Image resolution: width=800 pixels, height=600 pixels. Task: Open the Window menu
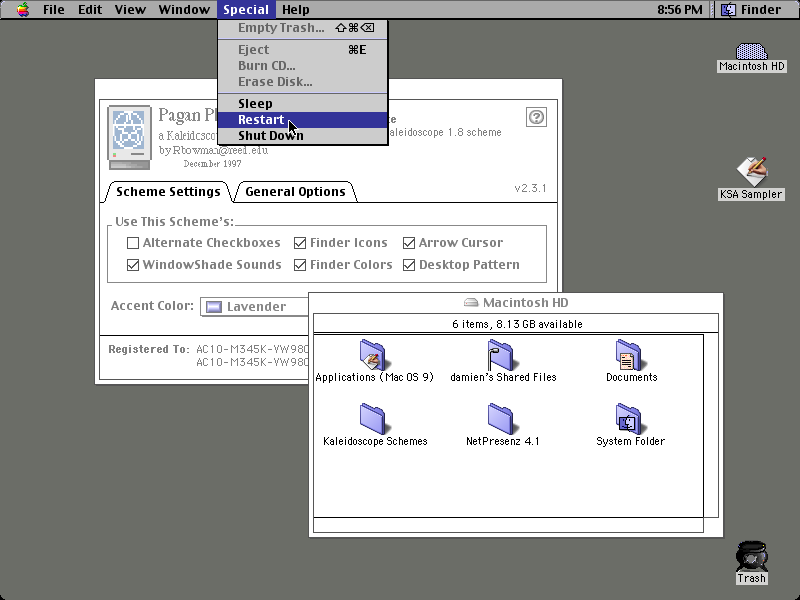pos(184,9)
